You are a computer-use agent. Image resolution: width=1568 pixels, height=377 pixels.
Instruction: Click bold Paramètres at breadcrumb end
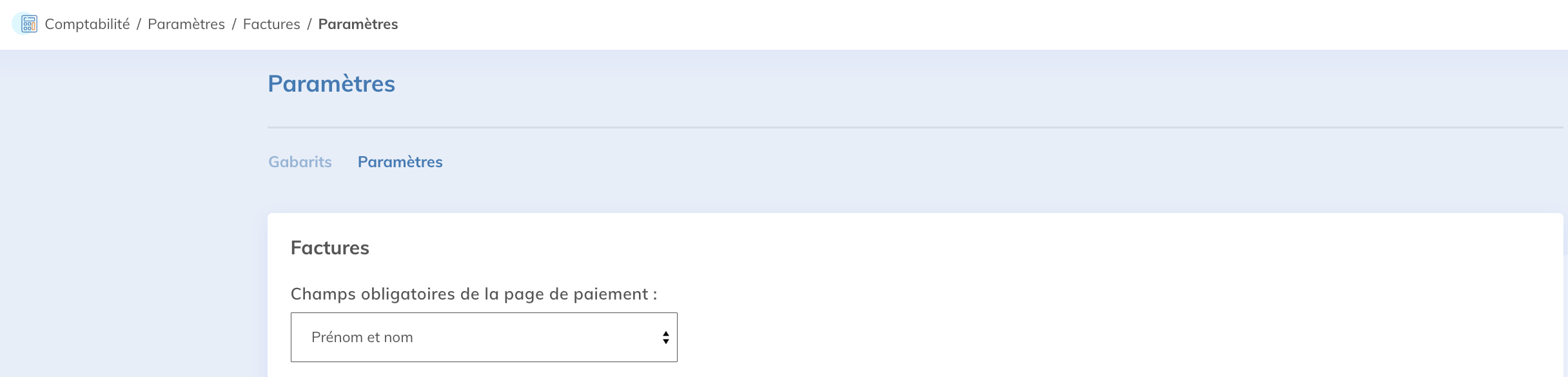358,24
